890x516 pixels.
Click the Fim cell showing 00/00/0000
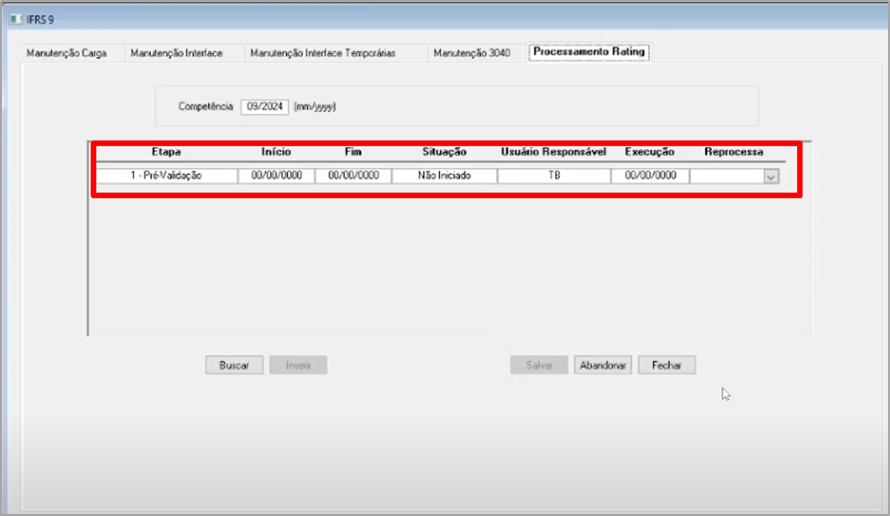(x=353, y=176)
